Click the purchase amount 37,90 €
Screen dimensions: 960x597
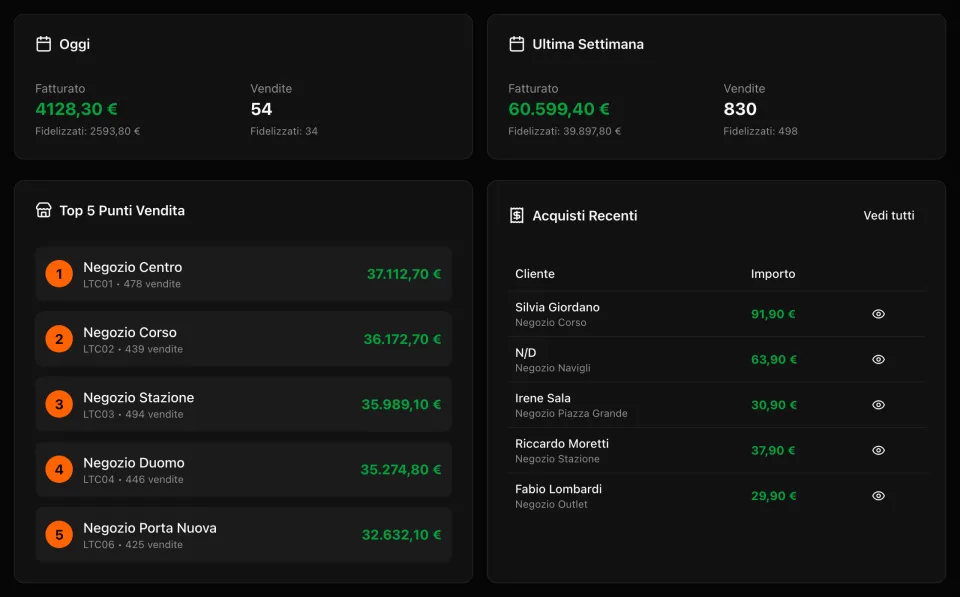[x=773, y=450]
